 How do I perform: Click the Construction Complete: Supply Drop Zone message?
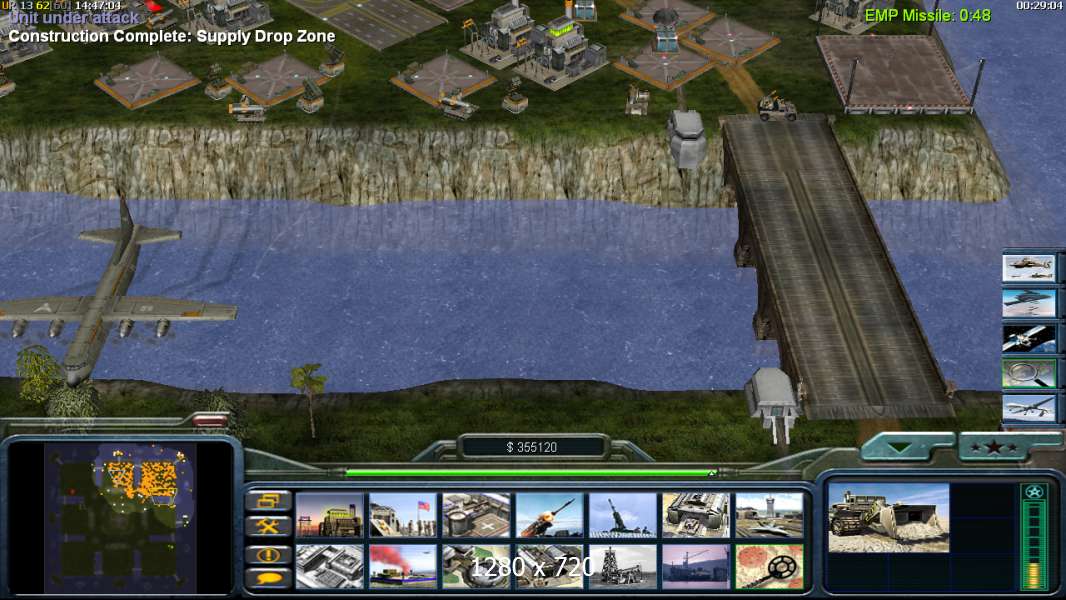click(x=172, y=37)
